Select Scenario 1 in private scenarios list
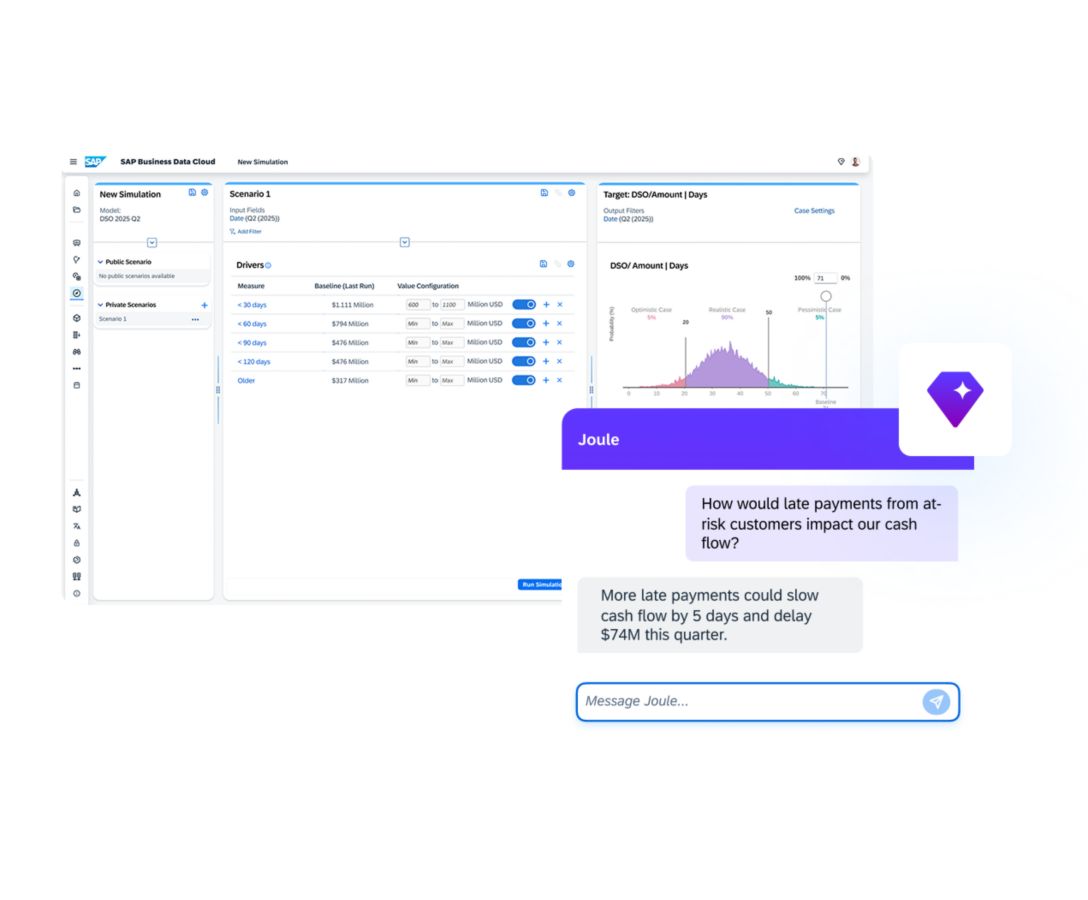This screenshot has width=1088, height=900. [113, 319]
